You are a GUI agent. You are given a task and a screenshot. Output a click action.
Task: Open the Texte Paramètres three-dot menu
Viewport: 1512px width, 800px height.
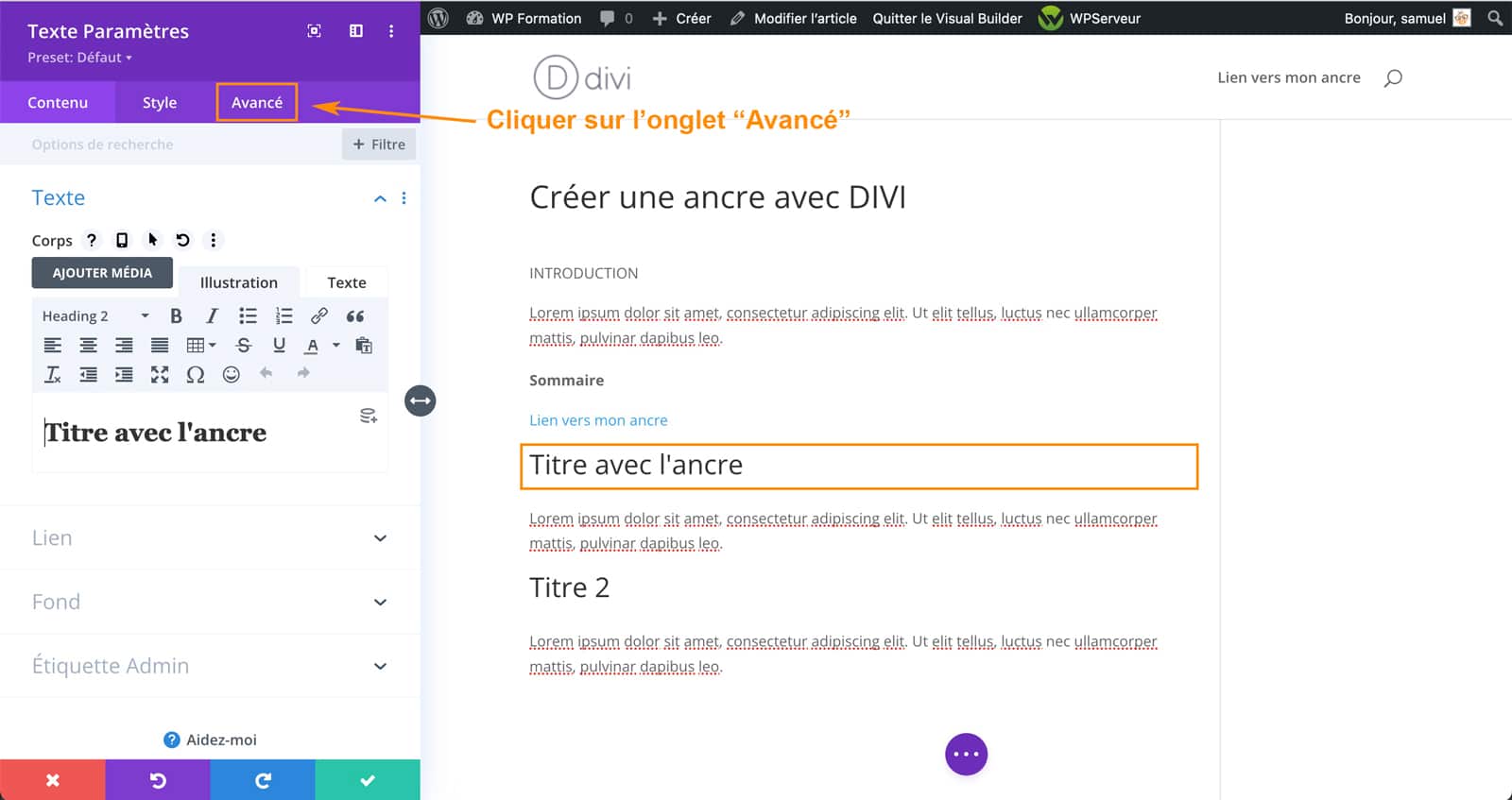click(x=391, y=31)
